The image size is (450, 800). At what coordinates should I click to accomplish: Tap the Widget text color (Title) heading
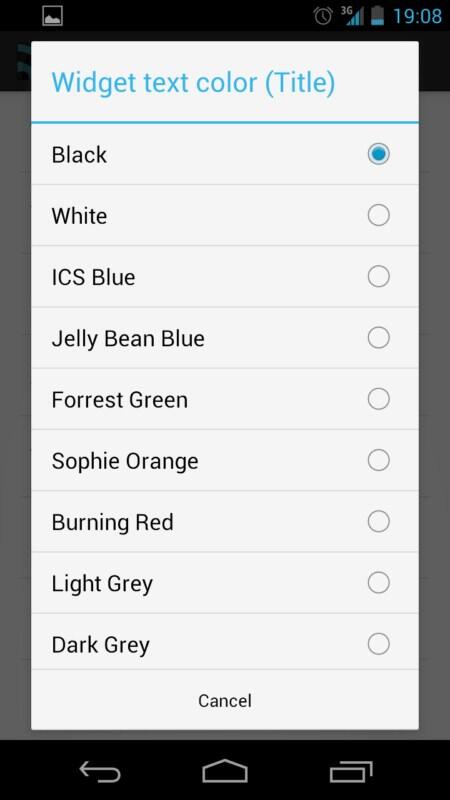pos(193,83)
